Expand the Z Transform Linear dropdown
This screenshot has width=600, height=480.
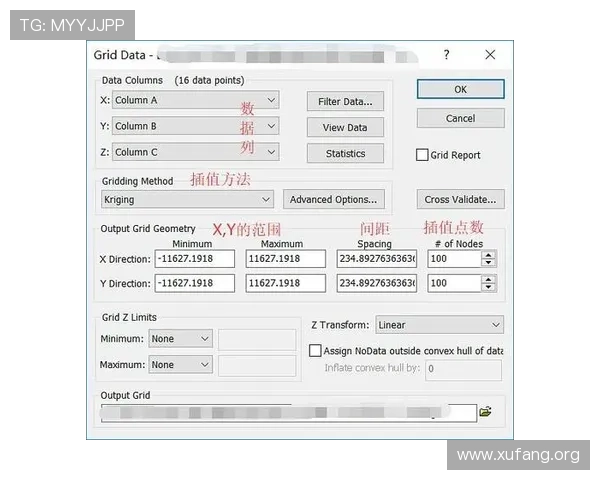[x=496, y=325]
